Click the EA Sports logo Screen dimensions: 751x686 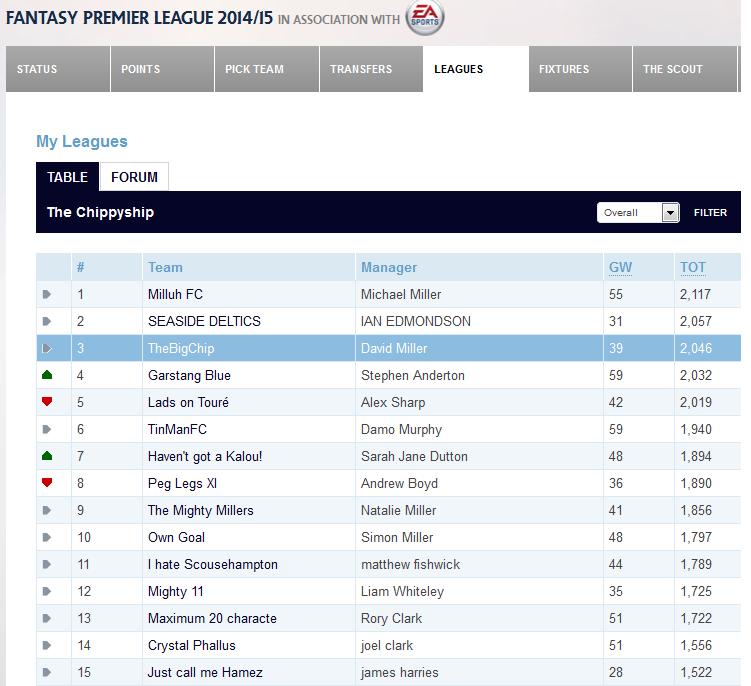(427, 19)
